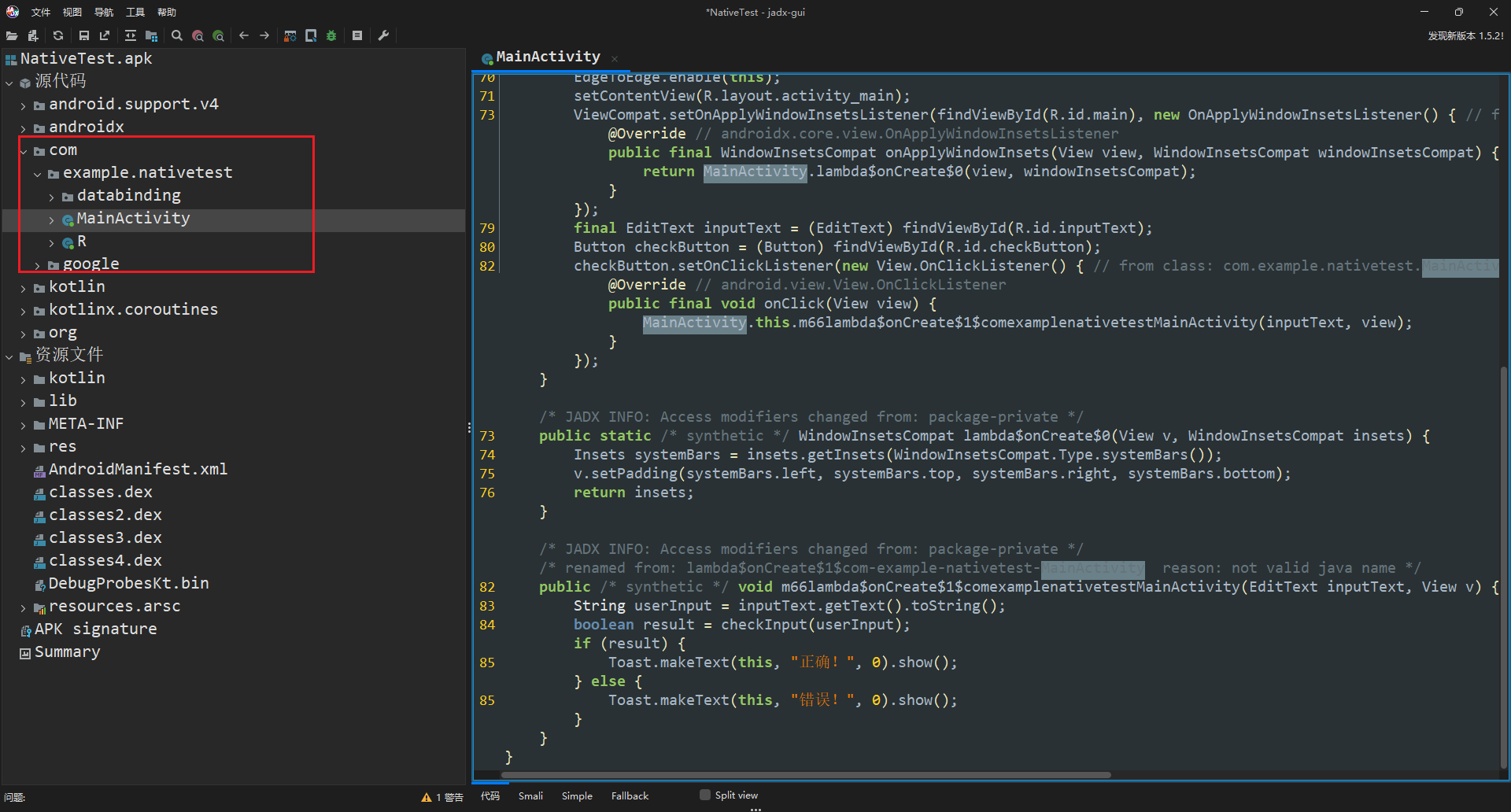The height and width of the screenshot is (812, 1511).
Task: Open the log viewer icon
Action: coord(357,35)
